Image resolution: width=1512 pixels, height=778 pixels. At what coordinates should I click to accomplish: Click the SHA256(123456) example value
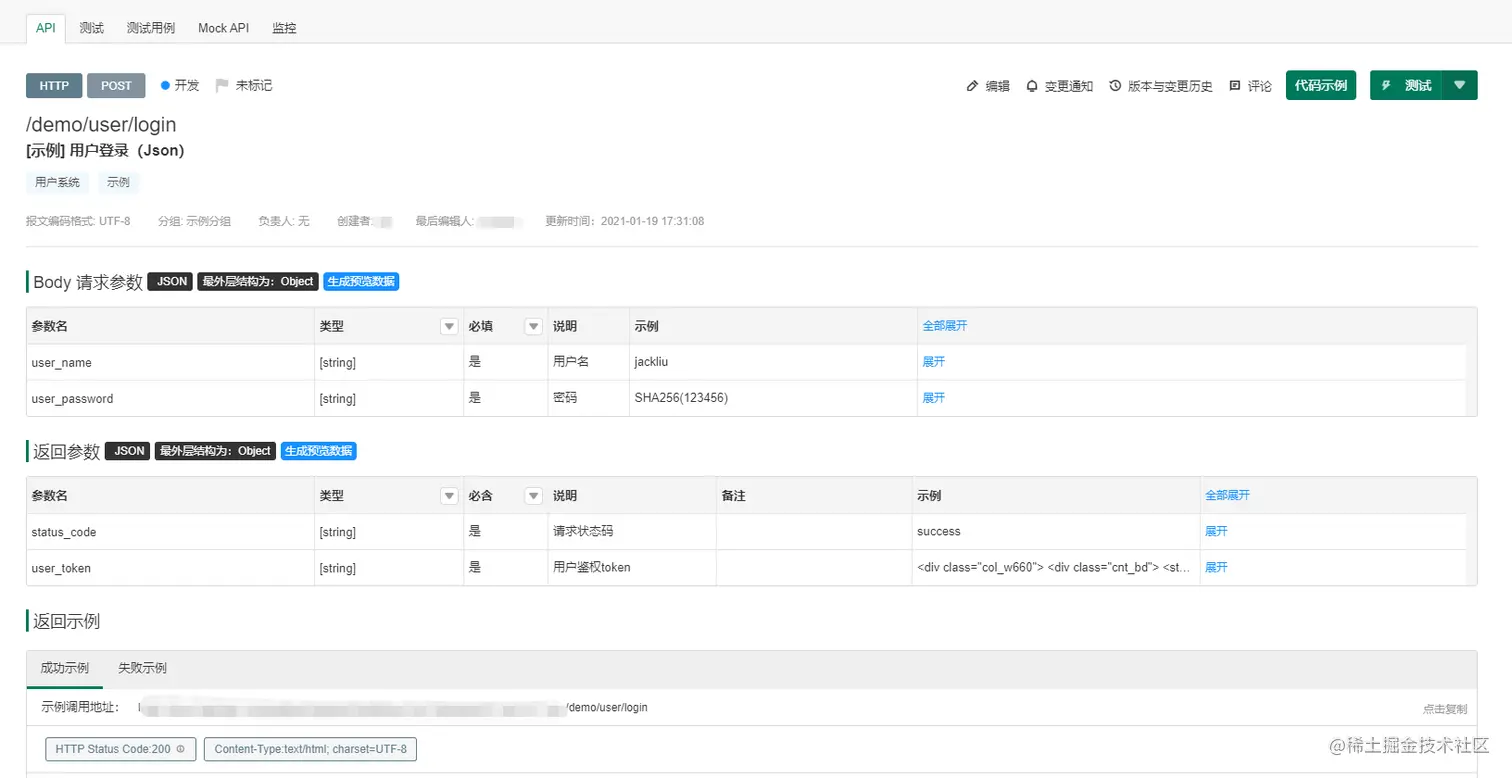(x=681, y=398)
